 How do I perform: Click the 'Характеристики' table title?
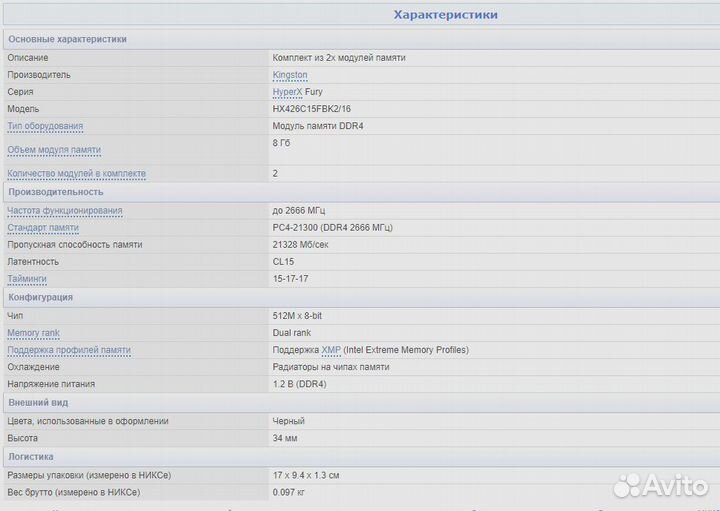pos(445,15)
